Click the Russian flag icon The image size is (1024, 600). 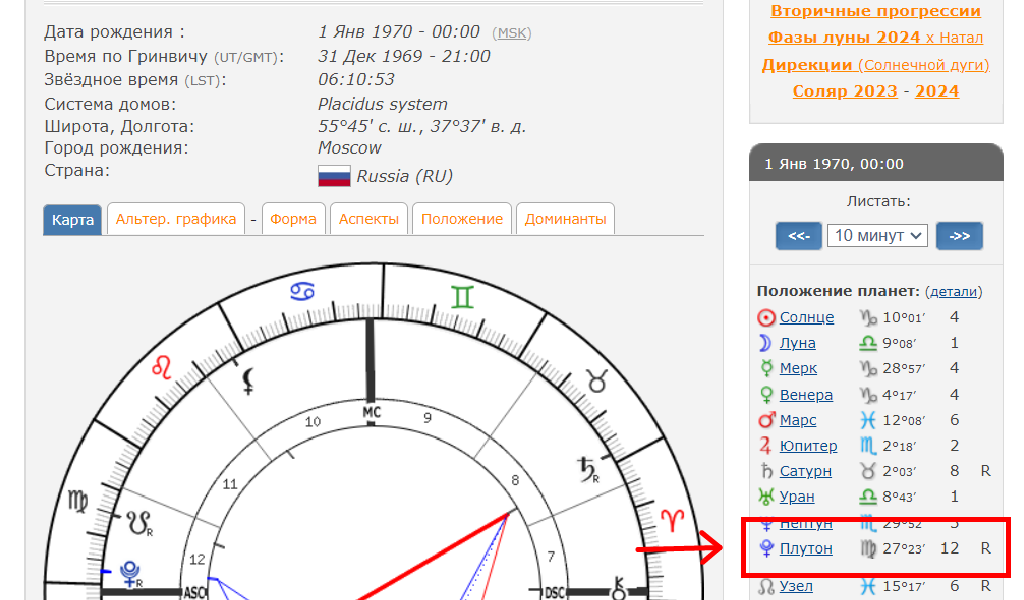tap(334, 176)
